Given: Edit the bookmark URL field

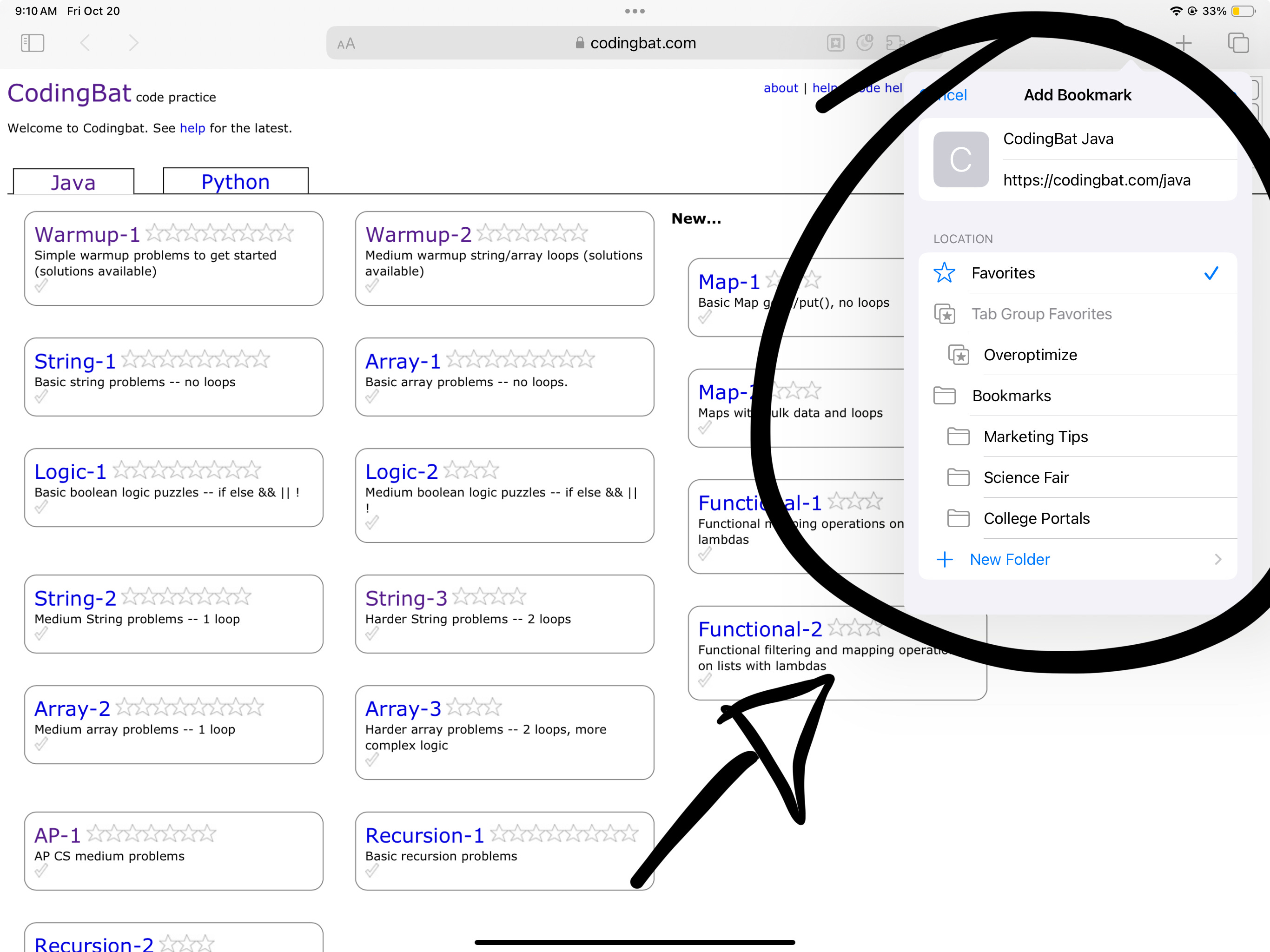Looking at the screenshot, I should (x=1118, y=180).
